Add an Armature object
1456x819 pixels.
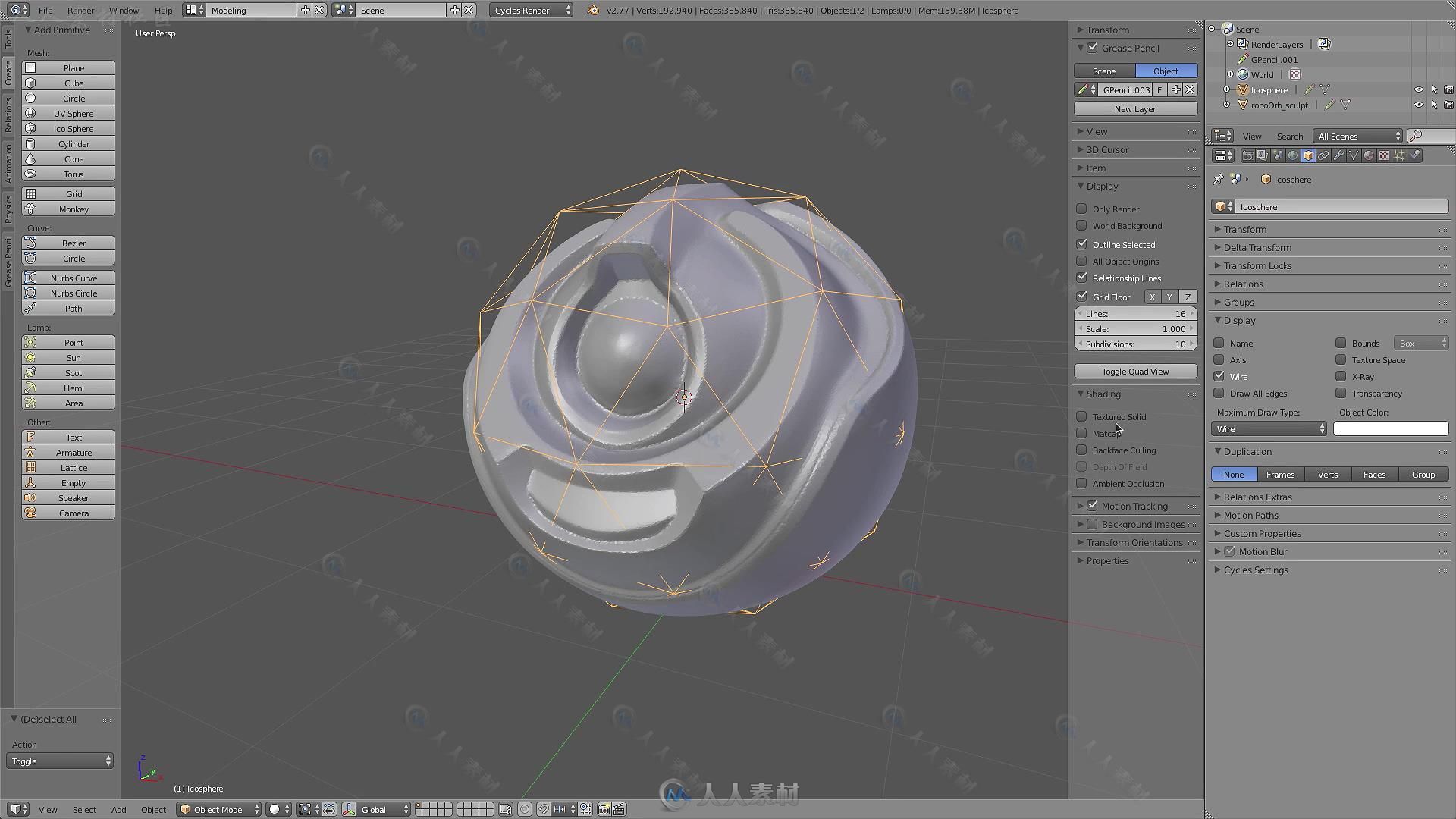pos(68,452)
